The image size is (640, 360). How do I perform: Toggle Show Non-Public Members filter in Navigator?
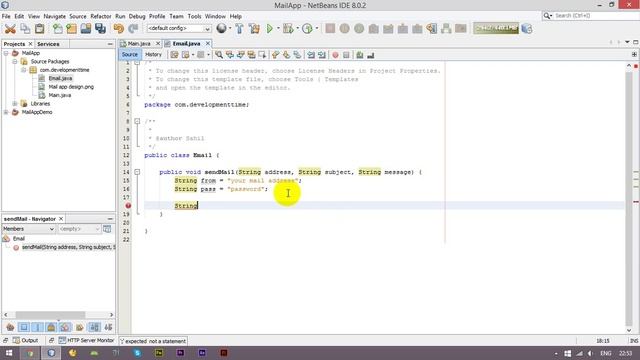pyautogui.click(x=51, y=327)
